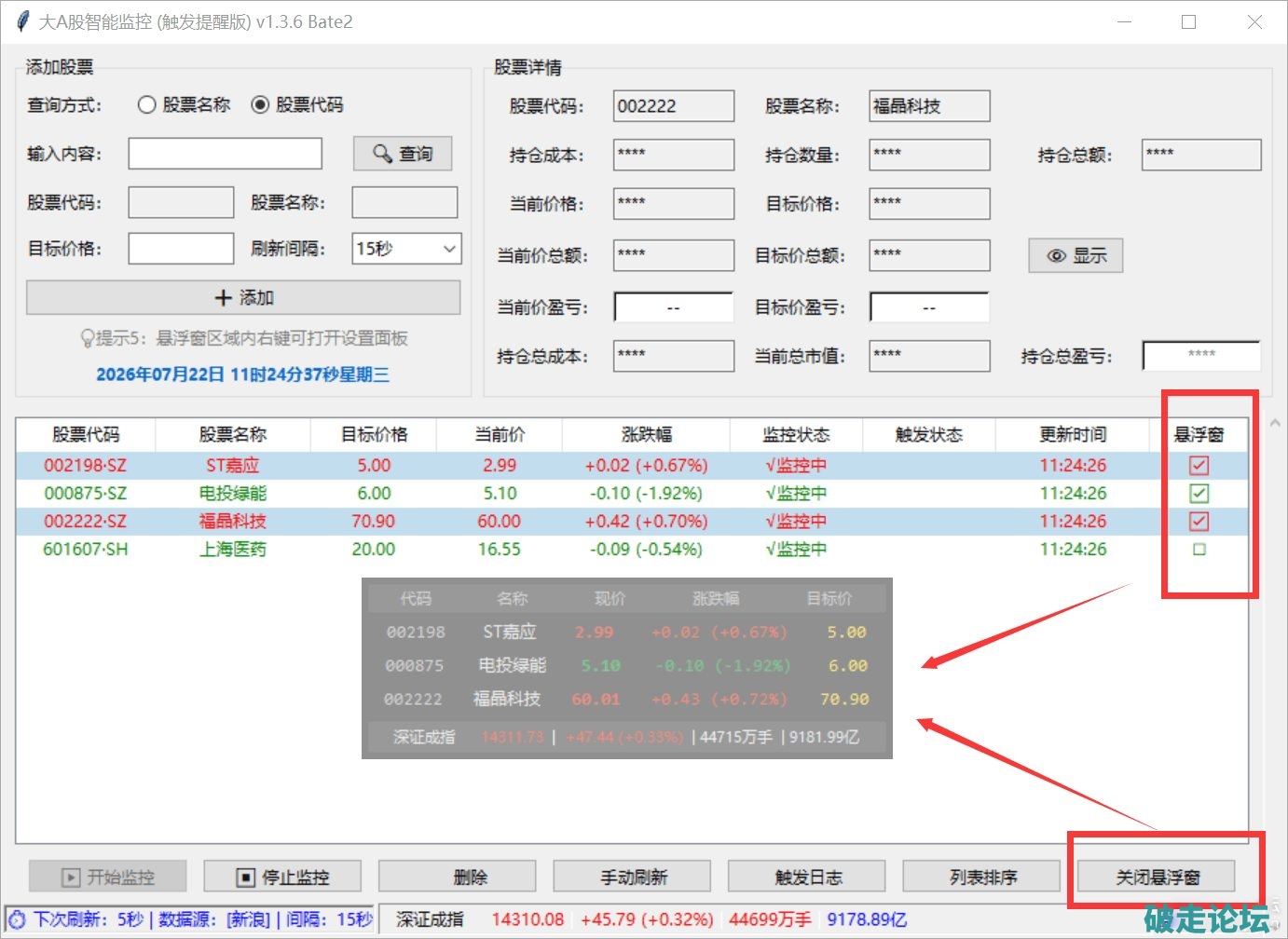Click the 更新时间 column header
The height and width of the screenshot is (939, 1288).
pyautogui.click(x=1073, y=435)
